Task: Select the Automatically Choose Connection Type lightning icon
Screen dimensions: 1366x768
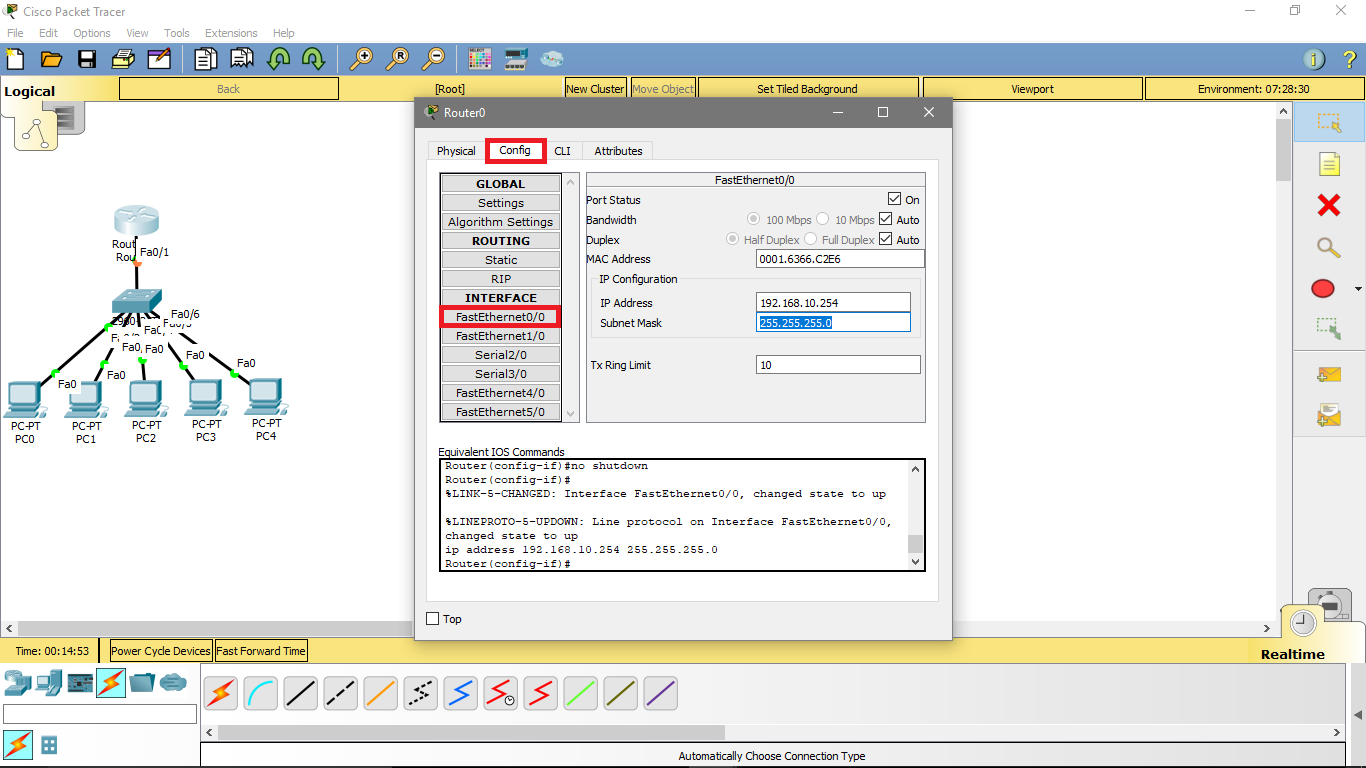Action: (x=220, y=693)
